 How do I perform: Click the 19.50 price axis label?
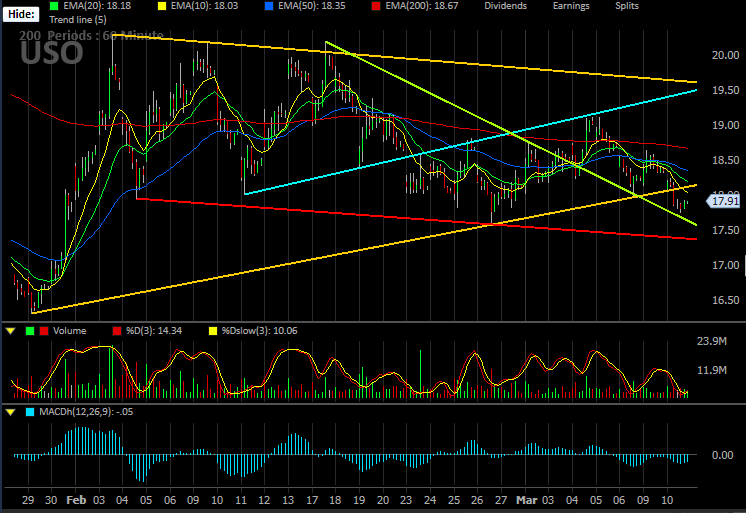pos(726,90)
